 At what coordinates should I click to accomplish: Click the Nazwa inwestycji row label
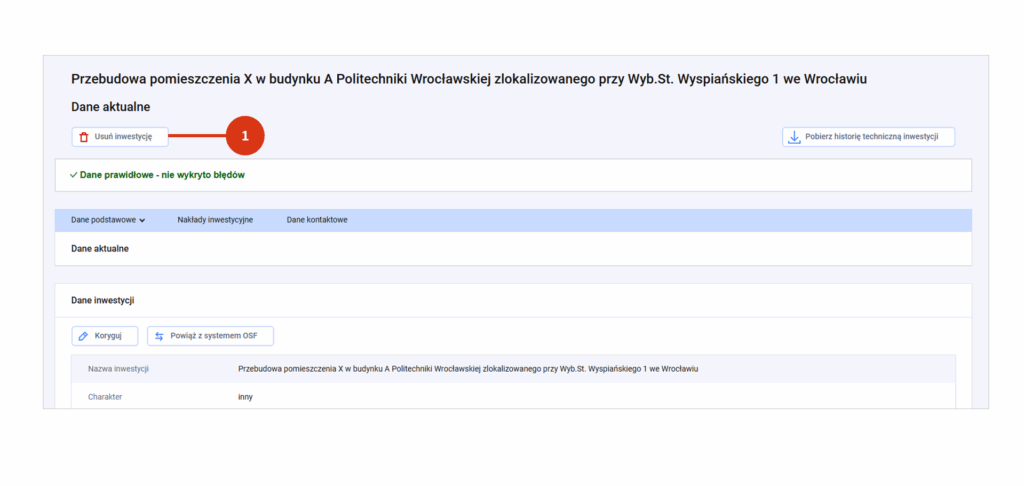pos(118,369)
